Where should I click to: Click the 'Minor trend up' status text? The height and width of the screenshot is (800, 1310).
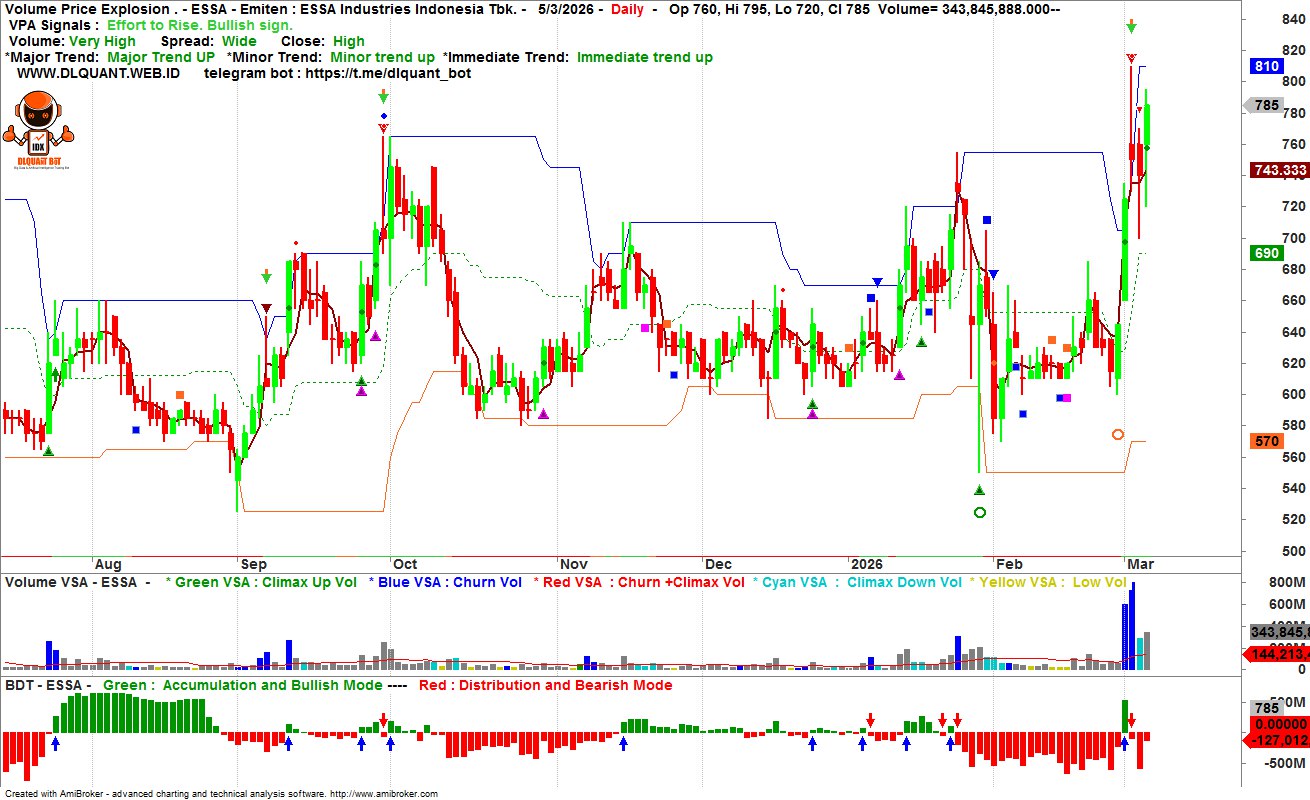coord(382,57)
